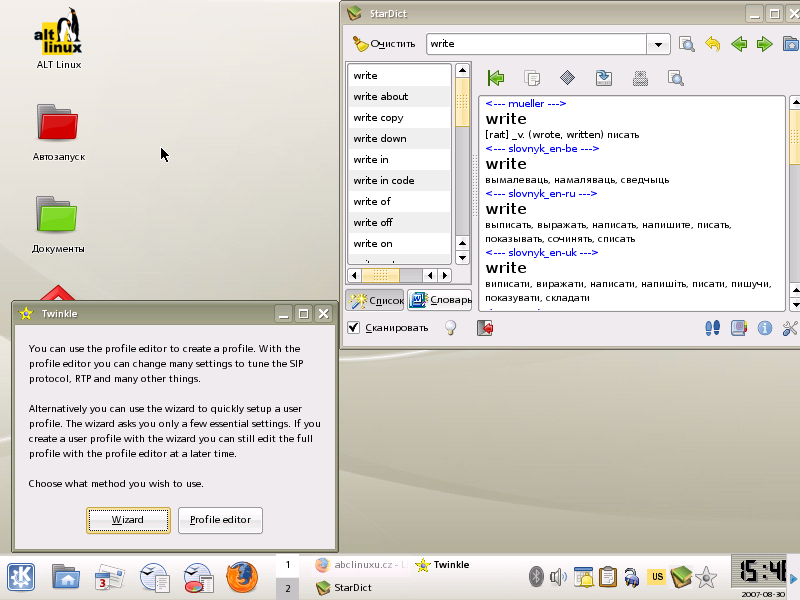Click the word list horizontal scroll-left arrow
800x600 pixels.
pos(354,276)
